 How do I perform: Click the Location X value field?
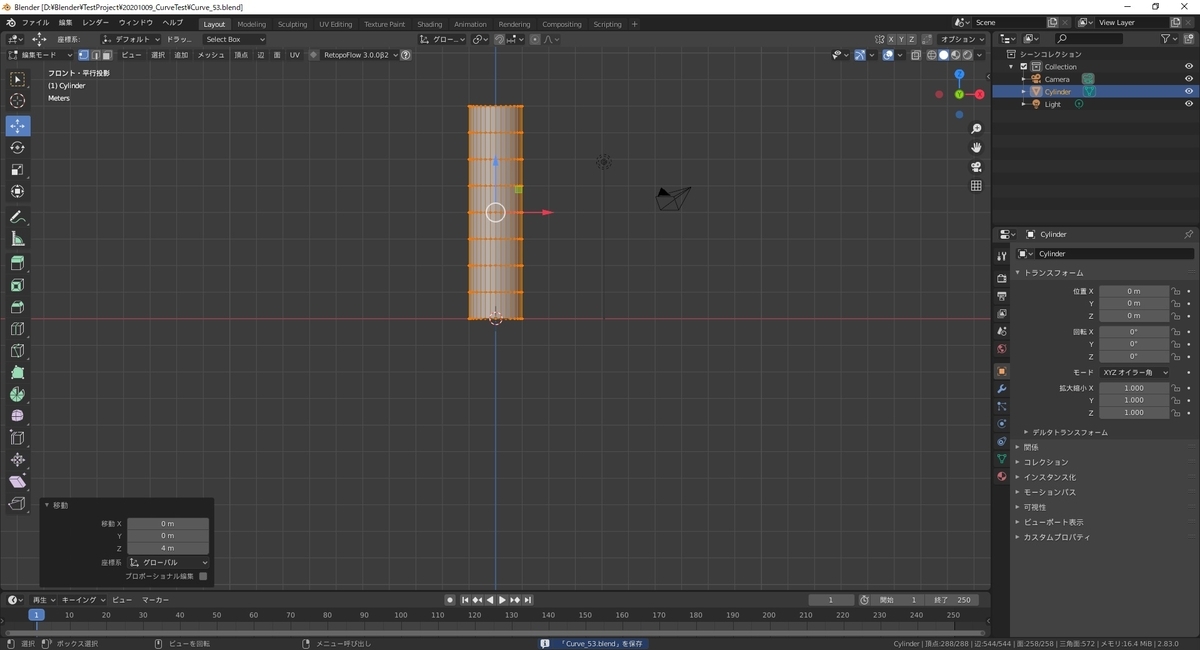pos(1133,291)
